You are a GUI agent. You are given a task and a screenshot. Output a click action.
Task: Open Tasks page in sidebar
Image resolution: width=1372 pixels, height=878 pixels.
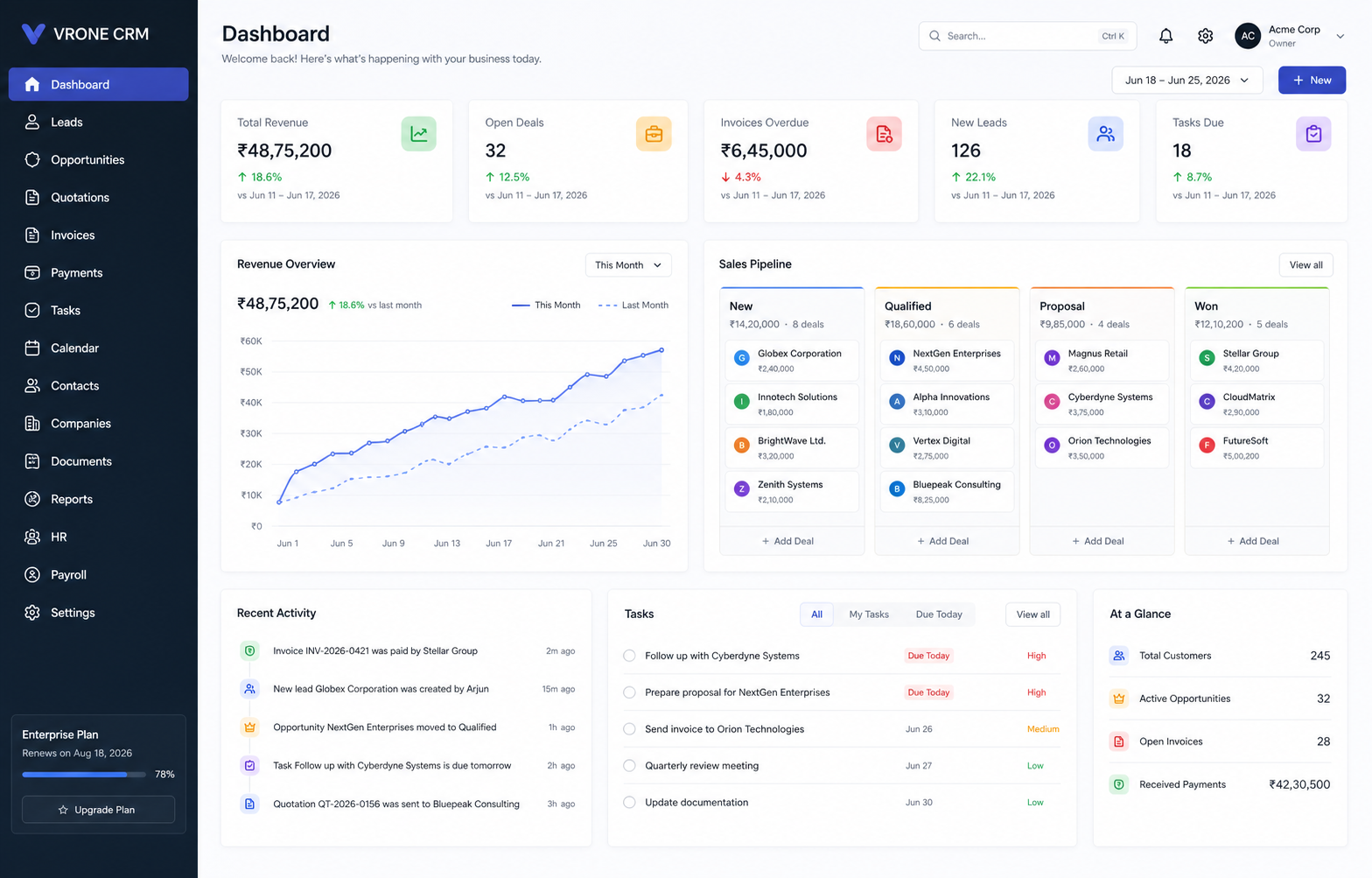click(x=98, y=311)
